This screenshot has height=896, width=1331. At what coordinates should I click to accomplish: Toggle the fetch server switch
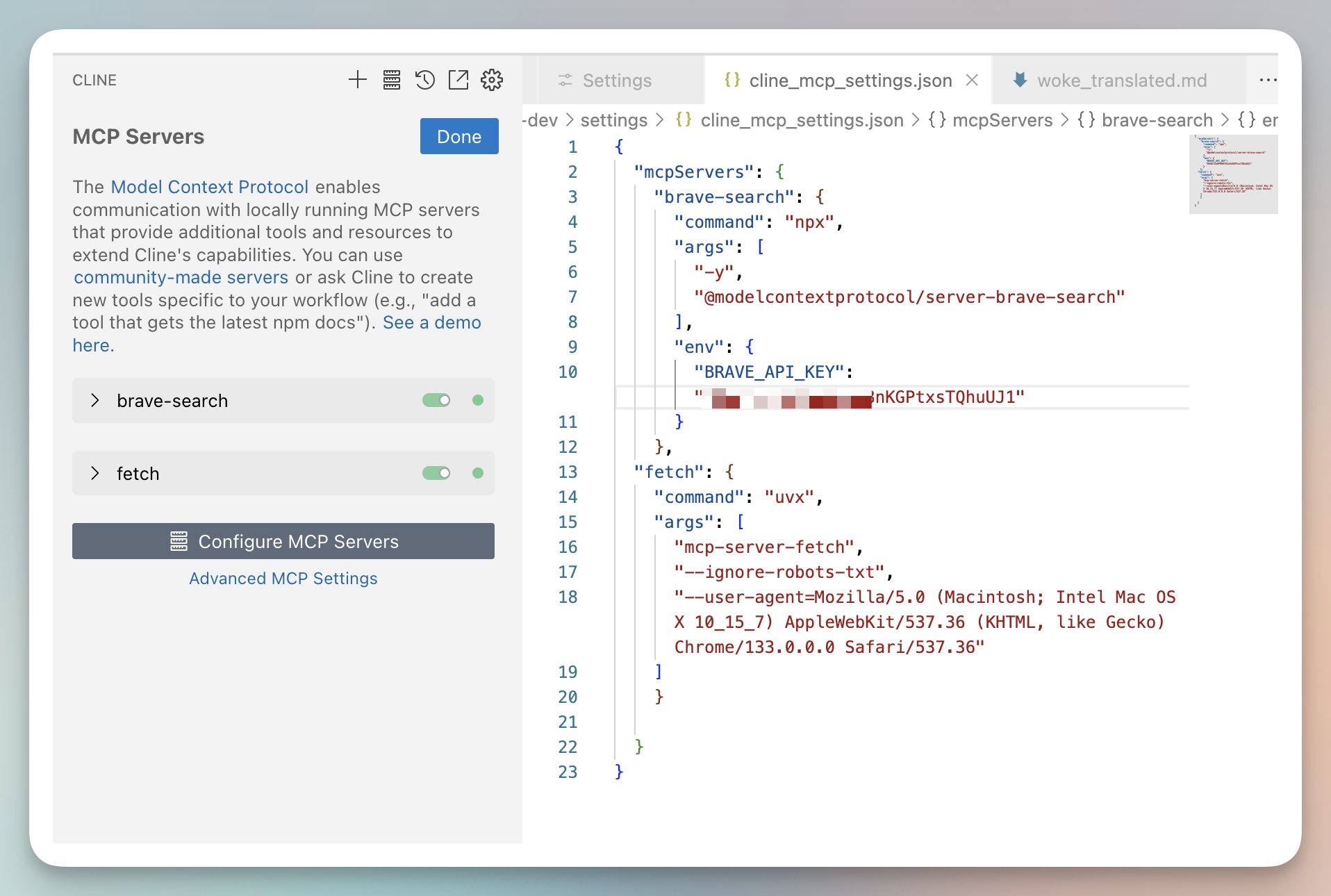pos(436,473)
